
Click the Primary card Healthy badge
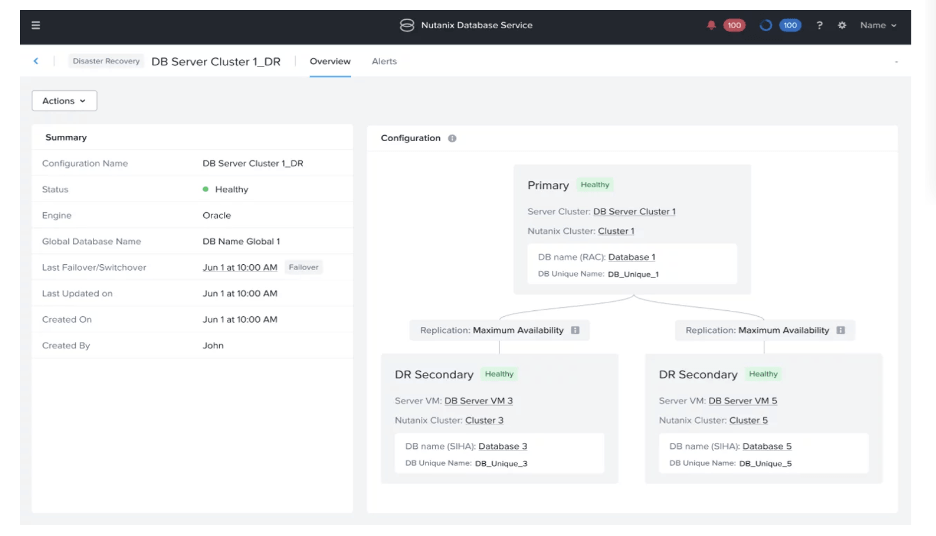click(595, 185)
